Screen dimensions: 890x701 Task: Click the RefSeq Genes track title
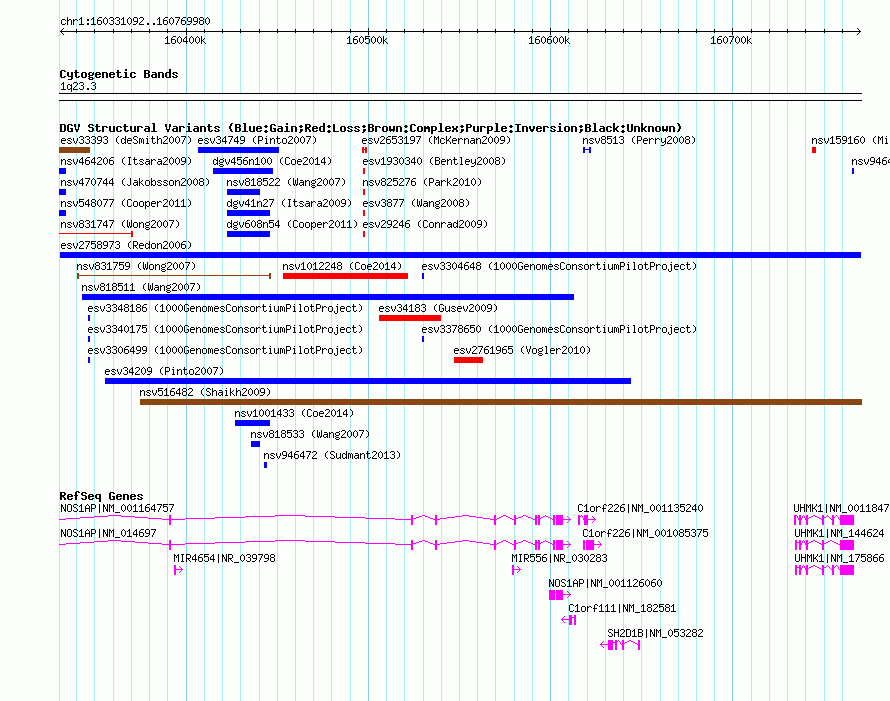coord(101,496)
